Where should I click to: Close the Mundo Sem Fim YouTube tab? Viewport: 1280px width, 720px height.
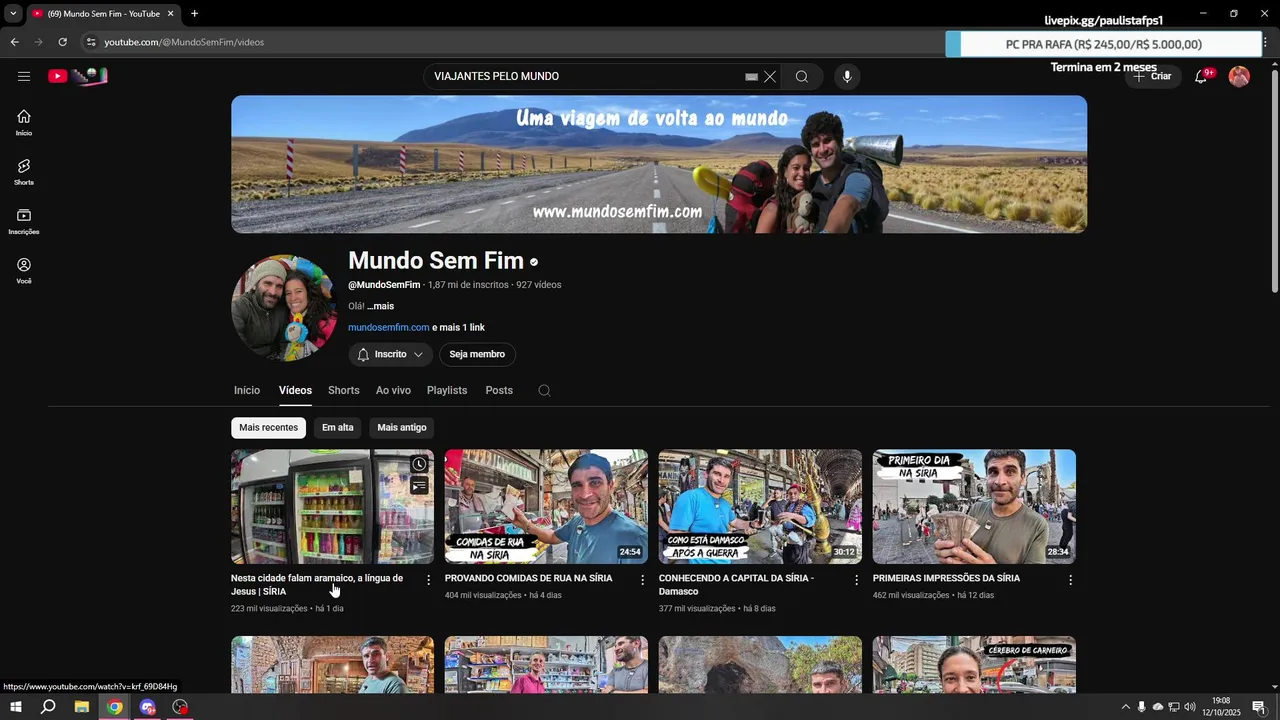[170, 14]
